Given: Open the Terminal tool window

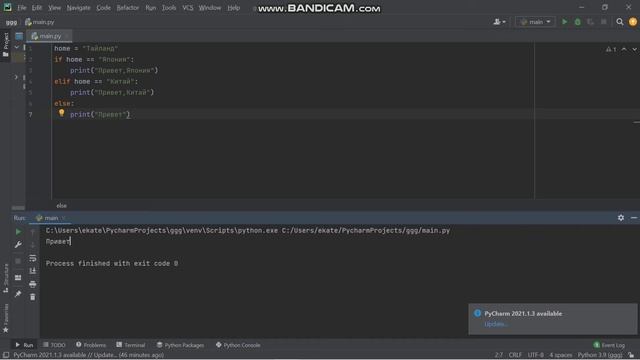Looking at the screenshot, I should point(131,345).
